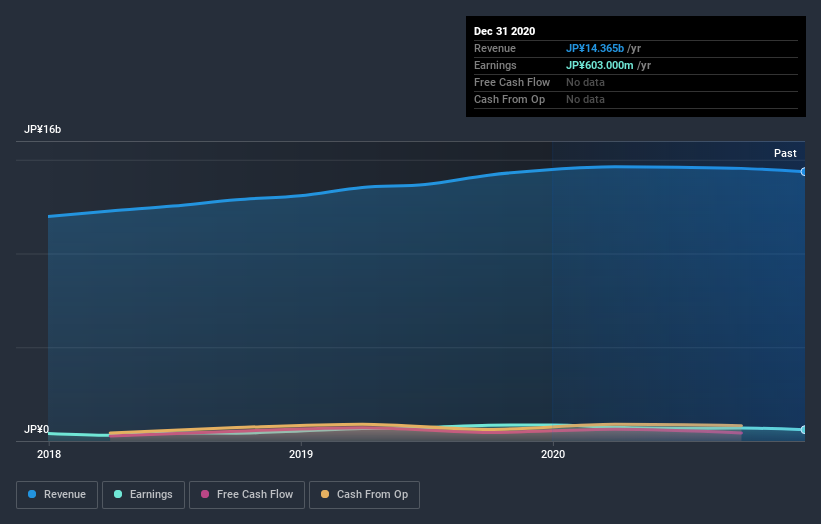Click the JP¥14.365b revenue value
Viewport: 821px width, 524px height.
(x=595, y=48)
